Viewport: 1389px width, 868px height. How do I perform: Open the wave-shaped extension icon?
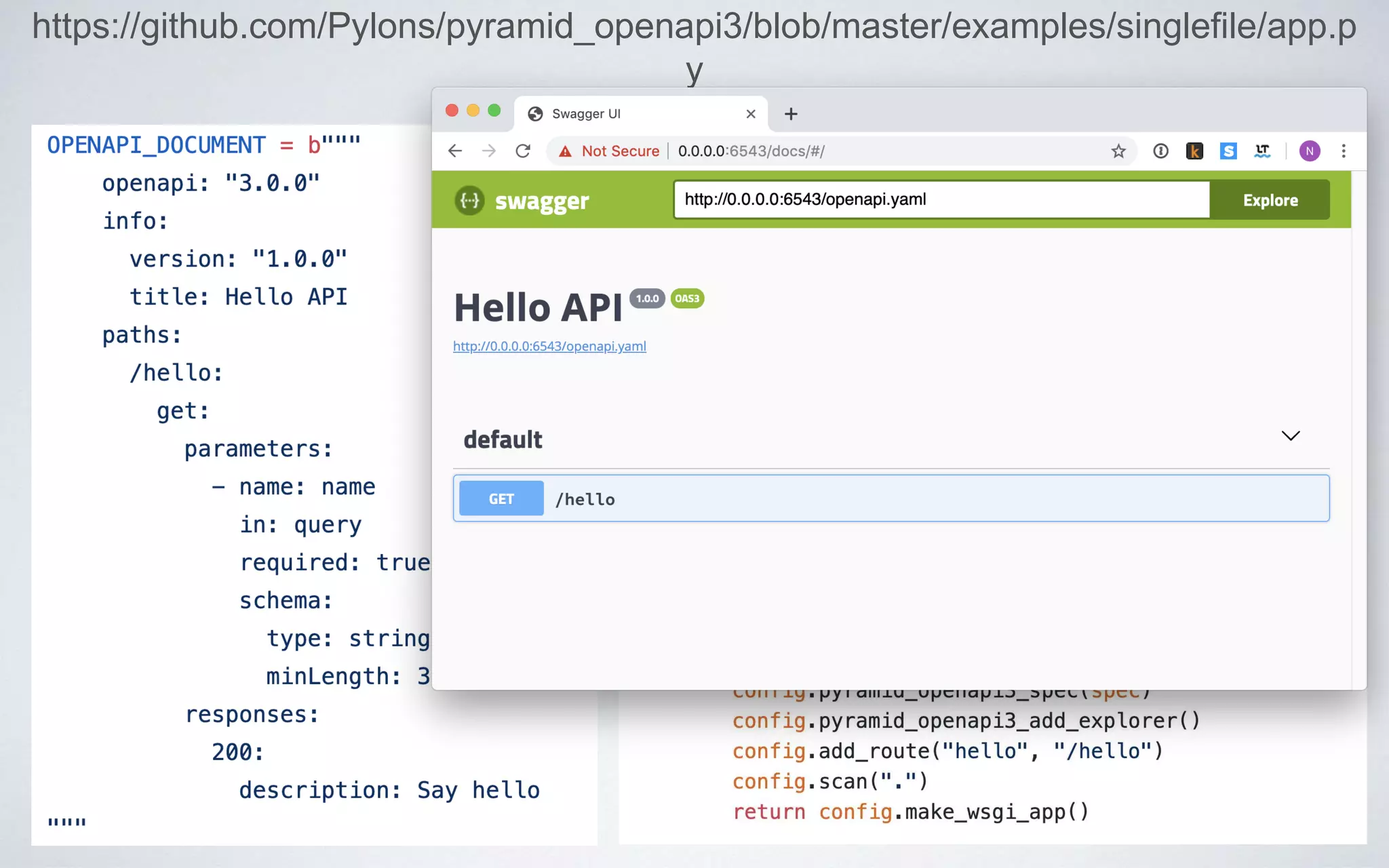tap(1262, 151)
